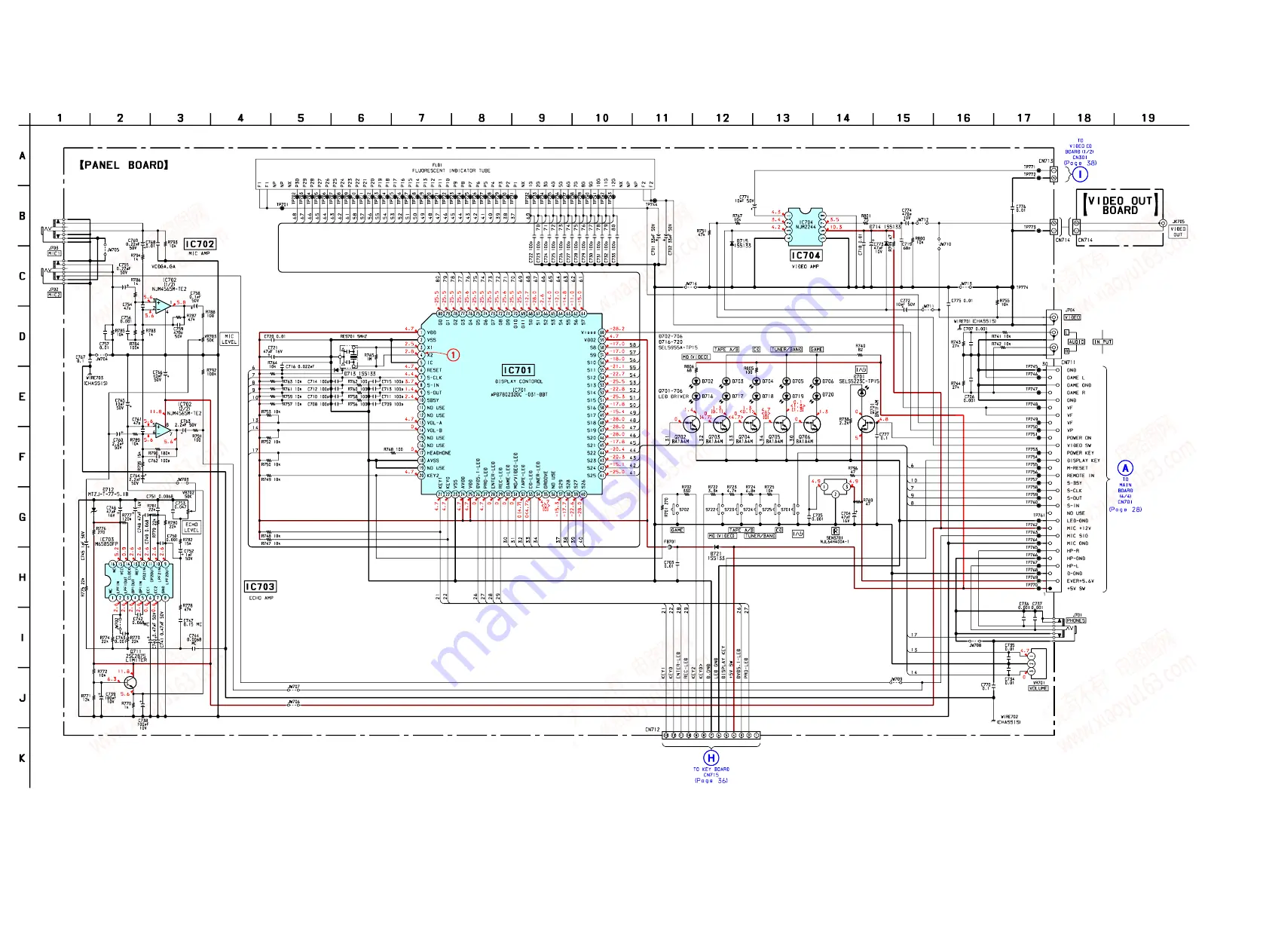Select the Q711 limiter transistor symbol
This screenshot has width=1266, height=952.
coord(130,683)
